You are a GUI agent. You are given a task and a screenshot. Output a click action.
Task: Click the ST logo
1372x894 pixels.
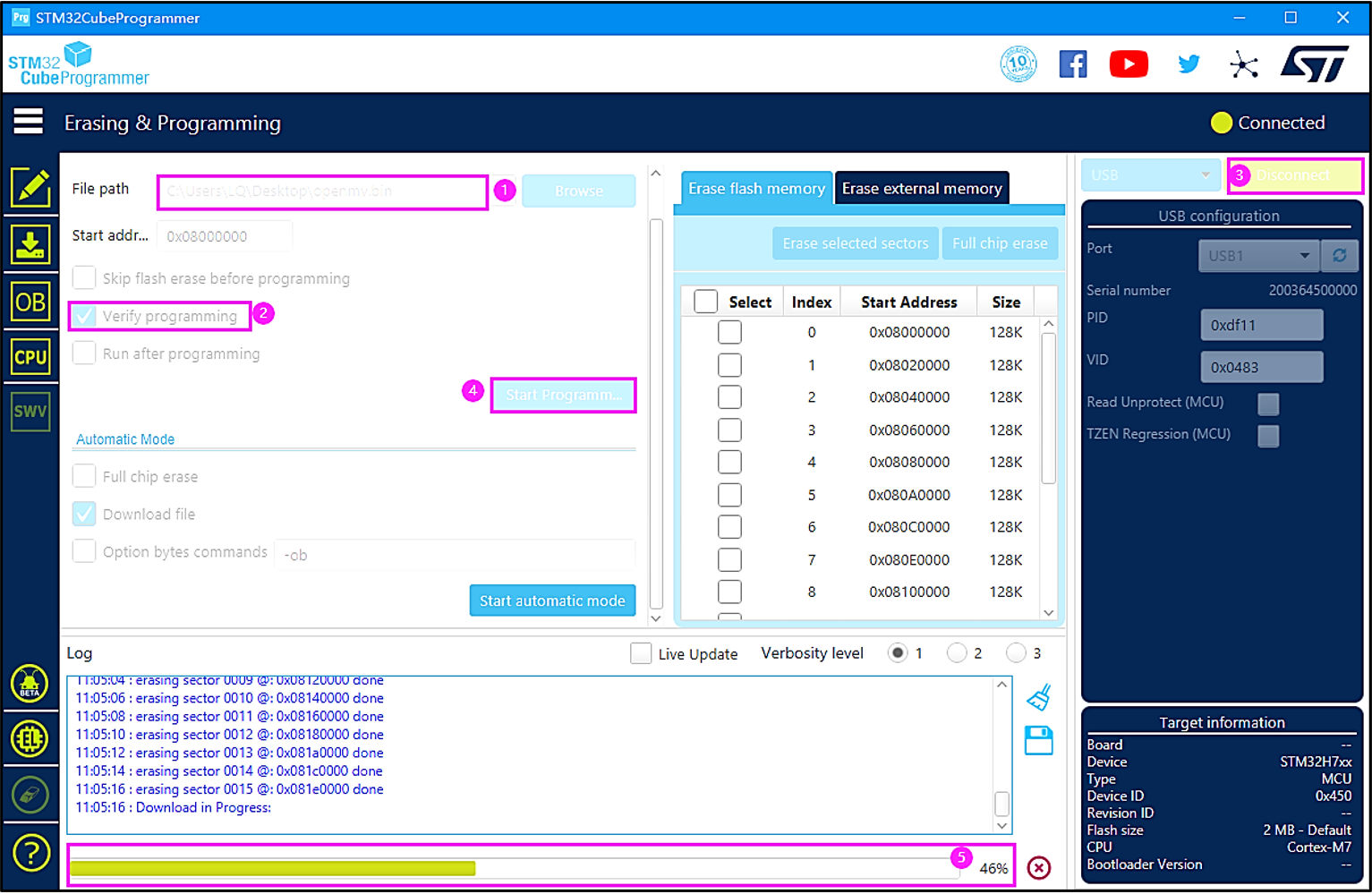click(x=1315, y=64)
